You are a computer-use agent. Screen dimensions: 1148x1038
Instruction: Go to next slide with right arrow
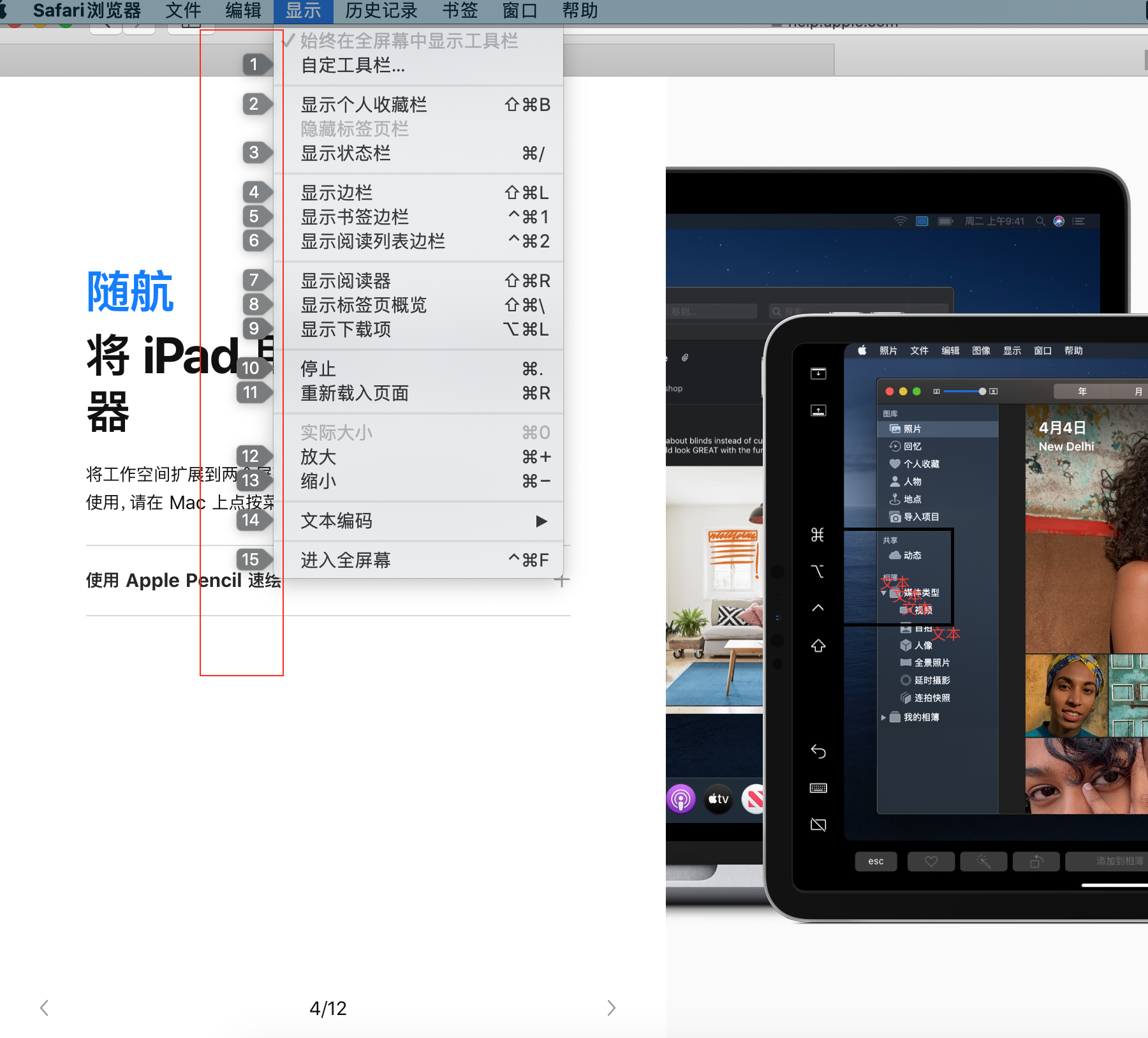[611, 1008]
